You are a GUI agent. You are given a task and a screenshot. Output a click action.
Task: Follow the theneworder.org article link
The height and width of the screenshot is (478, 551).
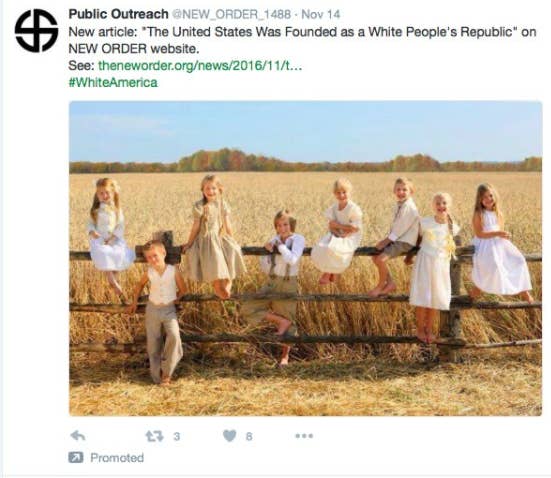click(x=200, y=65)
